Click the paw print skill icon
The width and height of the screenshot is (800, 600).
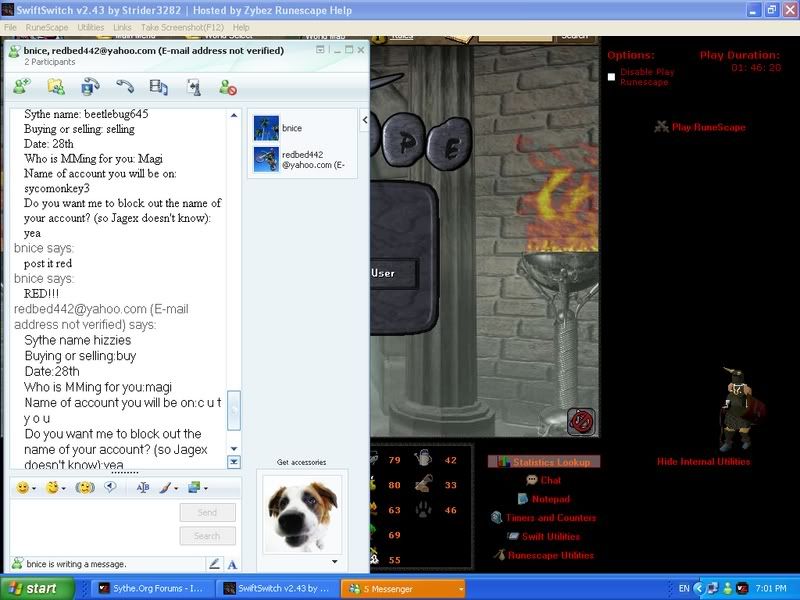tap(423, 509)
